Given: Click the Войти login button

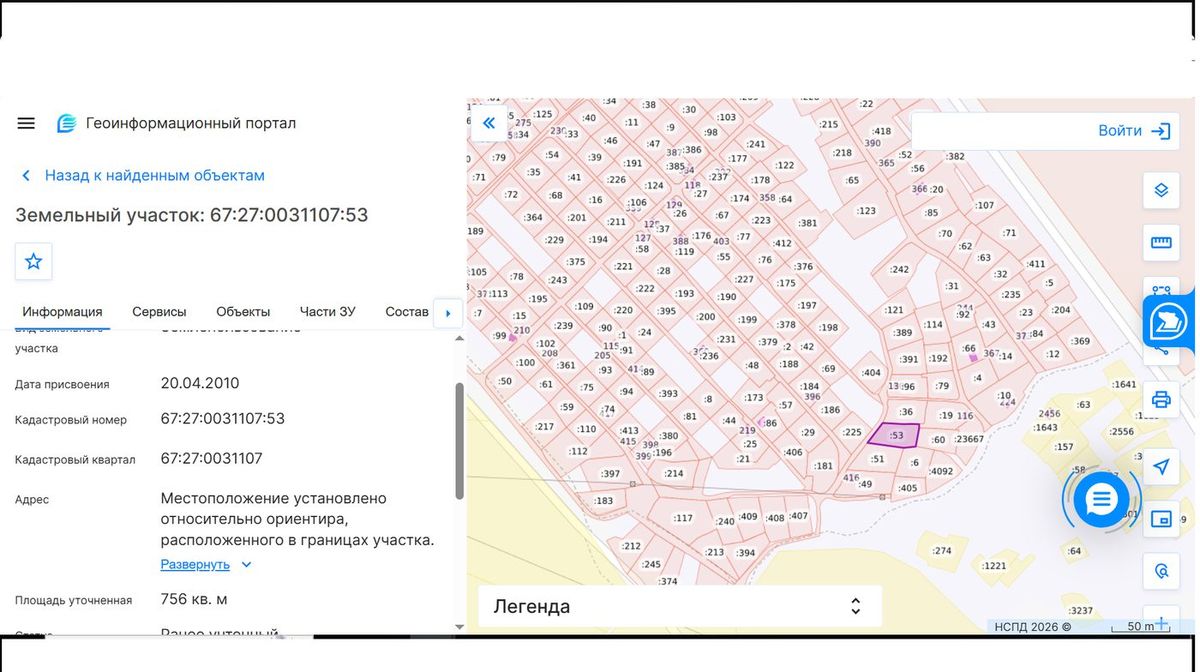Looking at the screenshot, I should point(1134,131).
